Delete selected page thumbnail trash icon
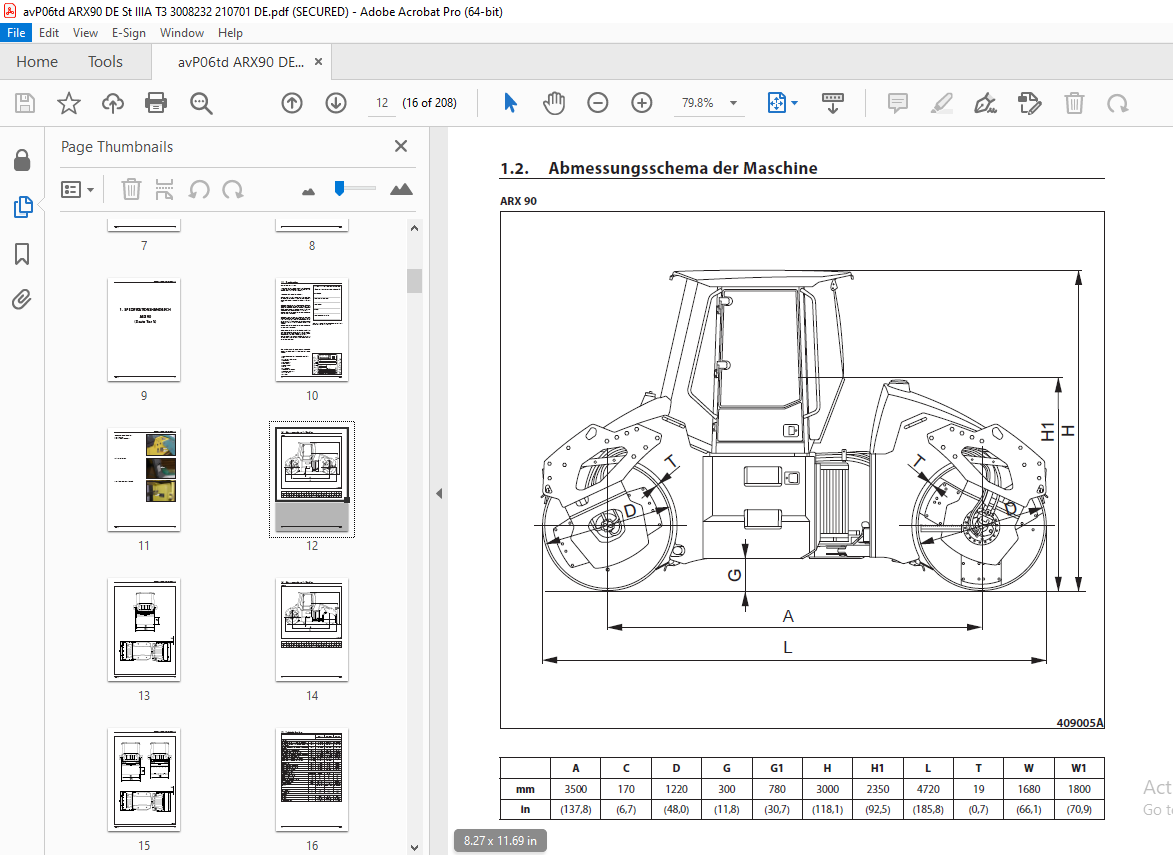The width and height of the screenshot is (1173, 855). pos(131,189)
